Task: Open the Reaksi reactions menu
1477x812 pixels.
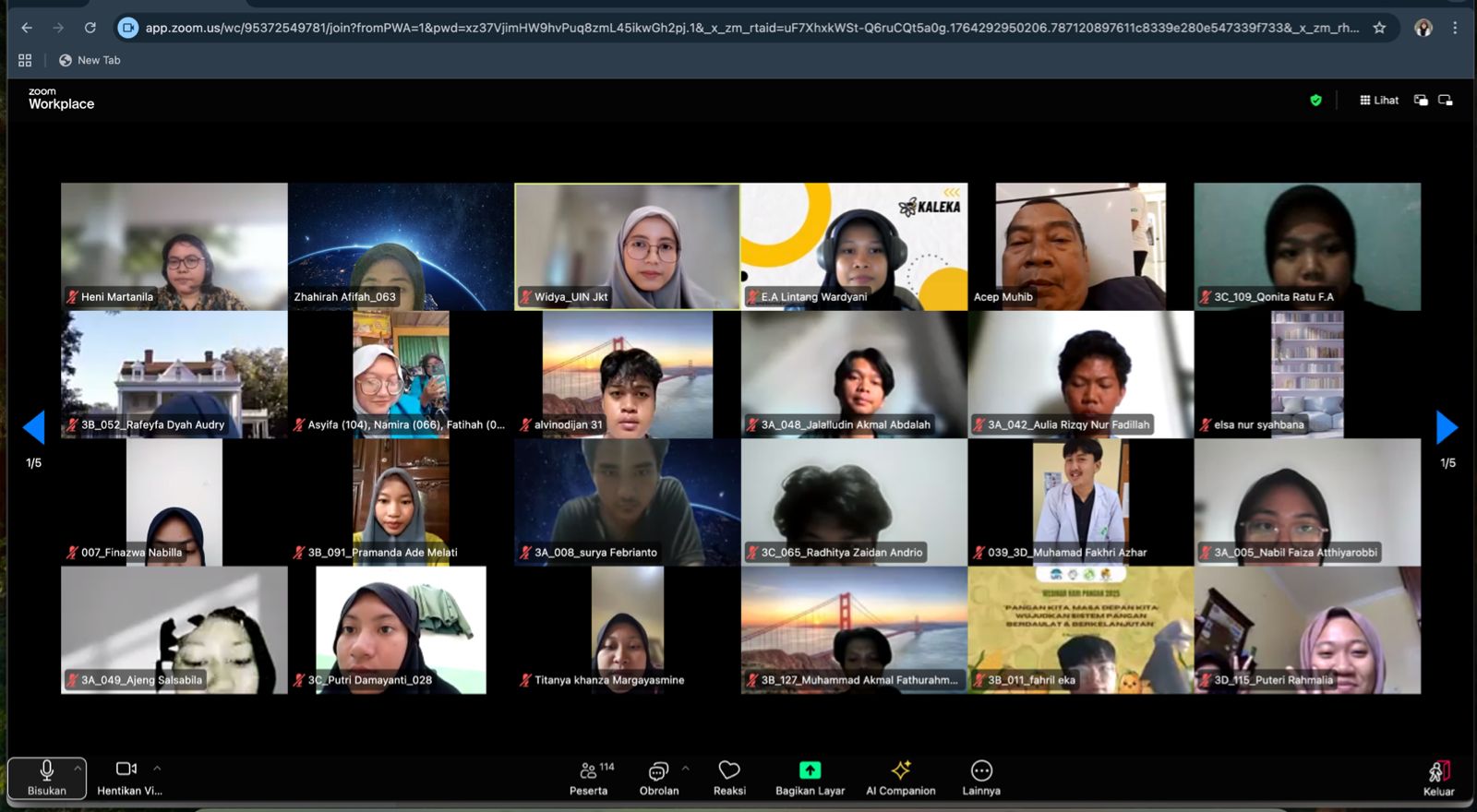Action: [x=729, y=777]
